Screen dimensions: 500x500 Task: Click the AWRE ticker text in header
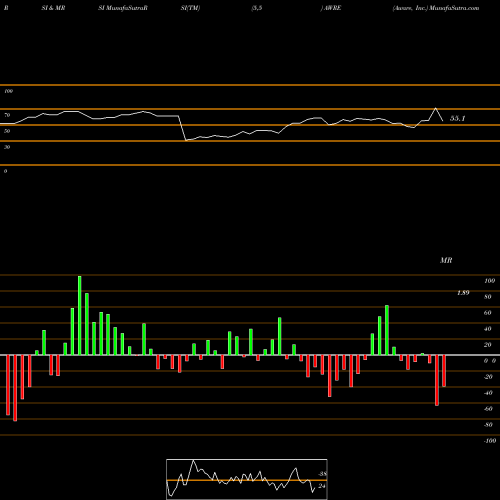332,8
